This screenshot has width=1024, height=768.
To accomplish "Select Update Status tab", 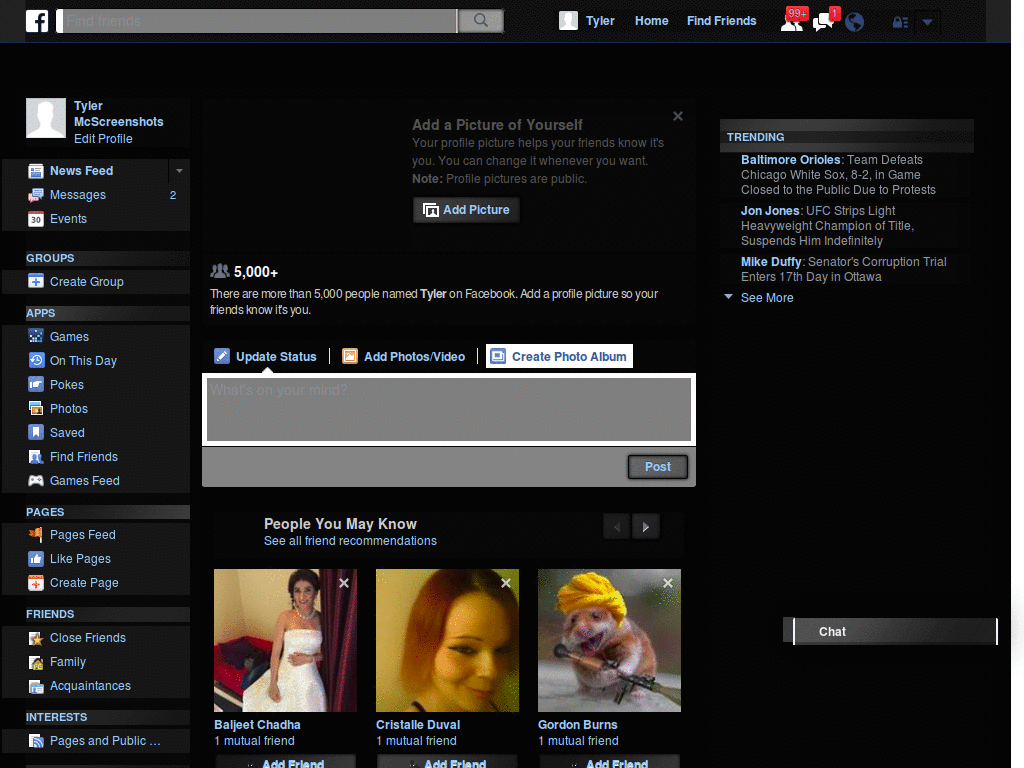I will [x=266, y=357].
